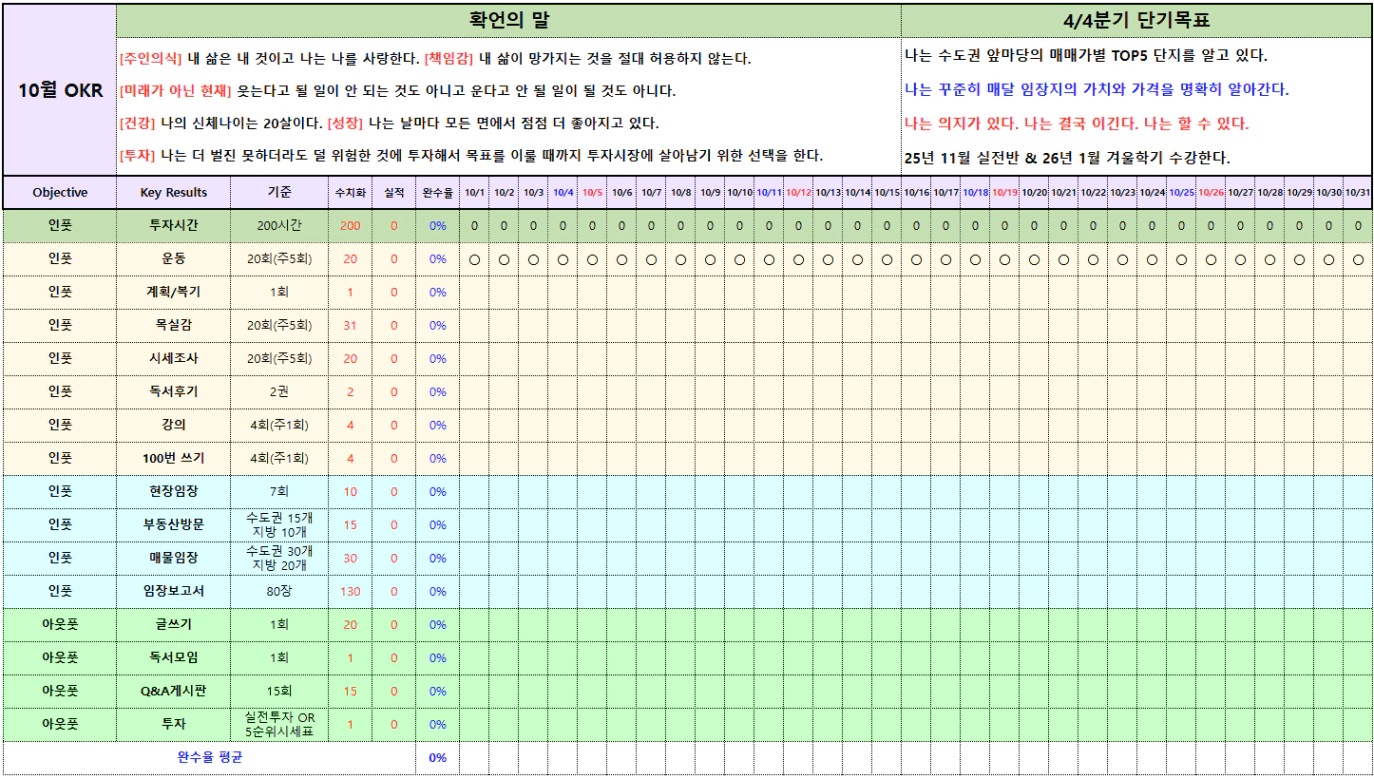Select the blue 10/4 date header
Viewport: 1374px width, 779px height.
click(x=563, y=193)
